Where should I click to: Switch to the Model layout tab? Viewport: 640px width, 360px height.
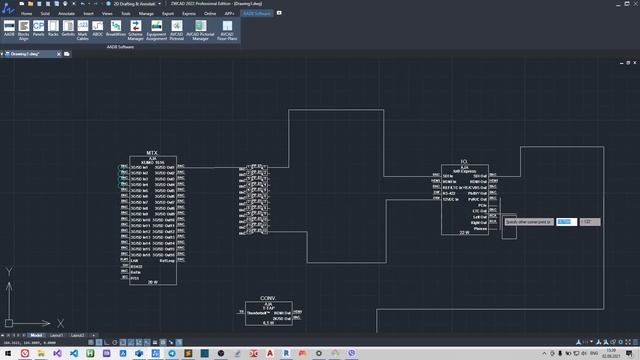click(36, 336)
